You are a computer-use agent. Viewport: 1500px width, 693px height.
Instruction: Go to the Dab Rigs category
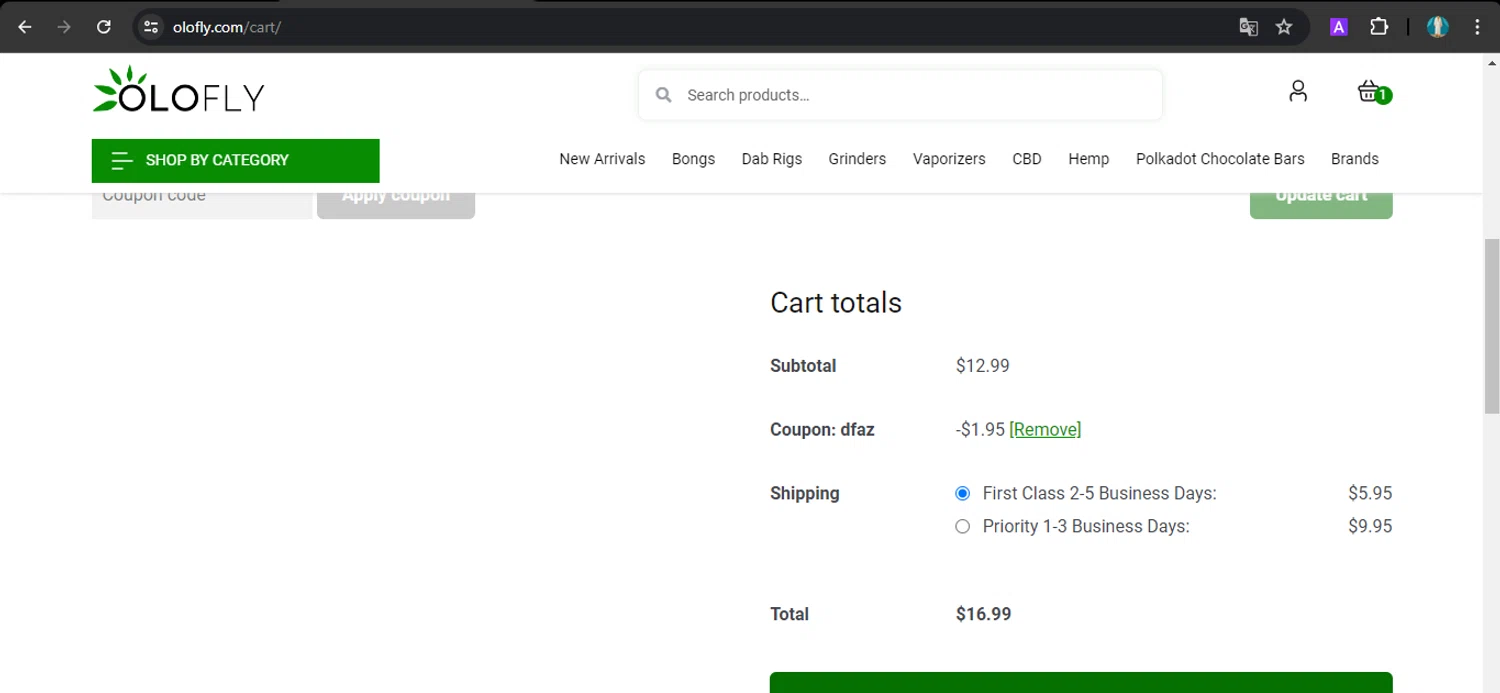(771, 159)
